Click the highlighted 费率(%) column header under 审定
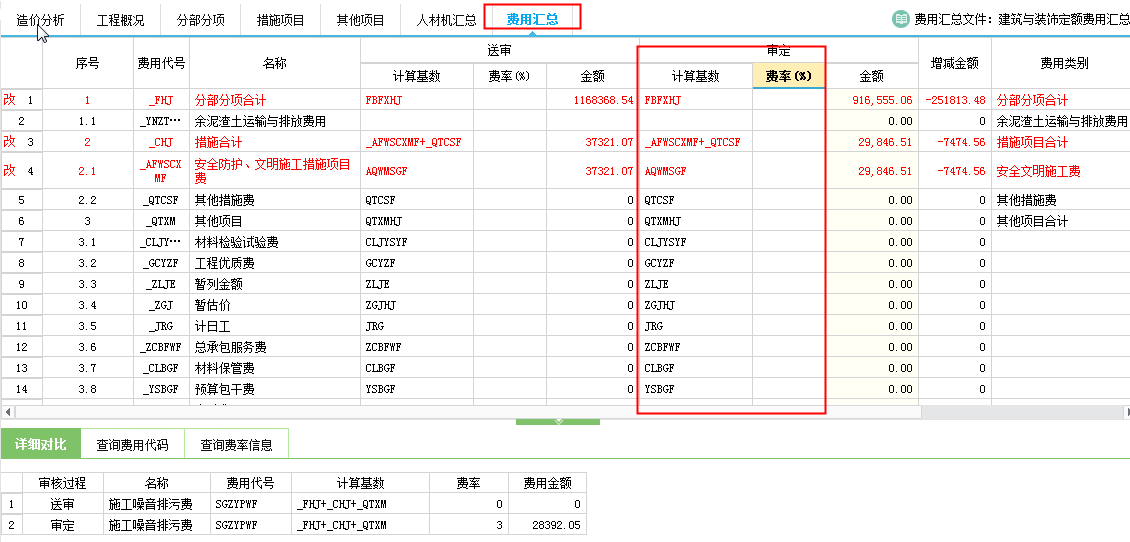Image resolution: width=1130 pixels, height=542 pixels. pyautogui.click(x=788, y=76)
